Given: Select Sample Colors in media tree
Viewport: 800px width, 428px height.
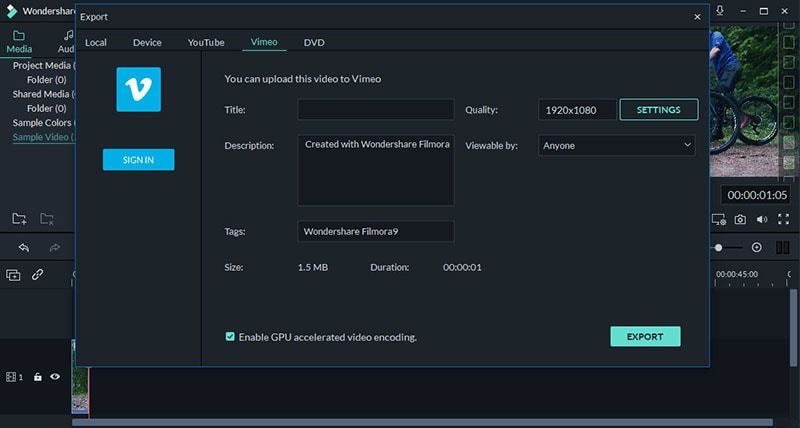Looking at the screenshot, I should (x=44, y=122).
